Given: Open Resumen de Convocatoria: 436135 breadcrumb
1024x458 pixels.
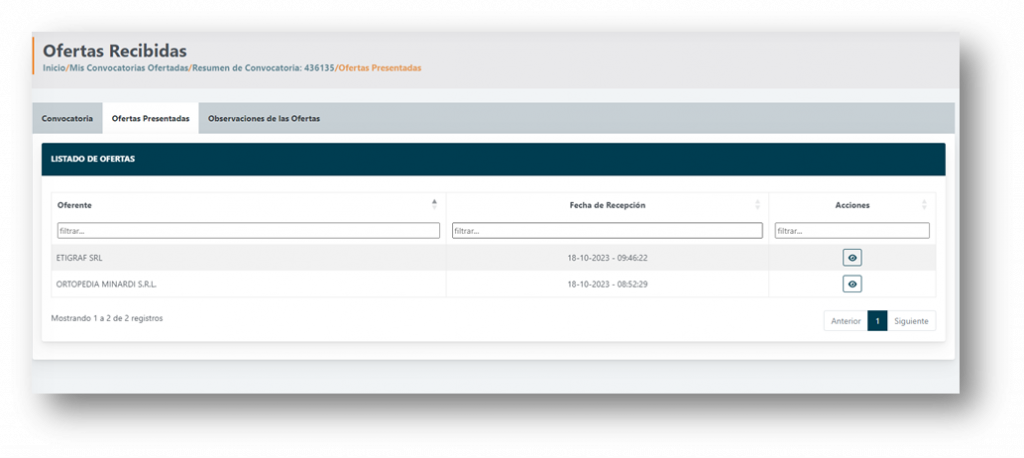Looking at the screenshot, I should tap(263, 67).
